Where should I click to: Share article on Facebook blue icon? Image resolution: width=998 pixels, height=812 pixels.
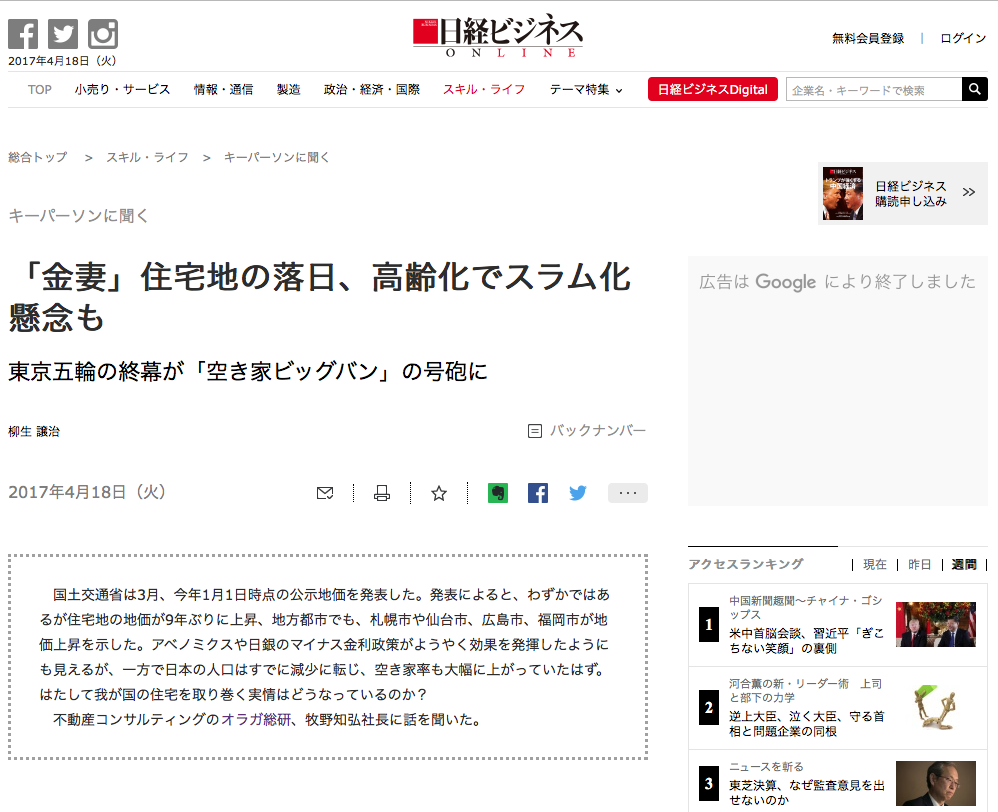pos(538,493)
